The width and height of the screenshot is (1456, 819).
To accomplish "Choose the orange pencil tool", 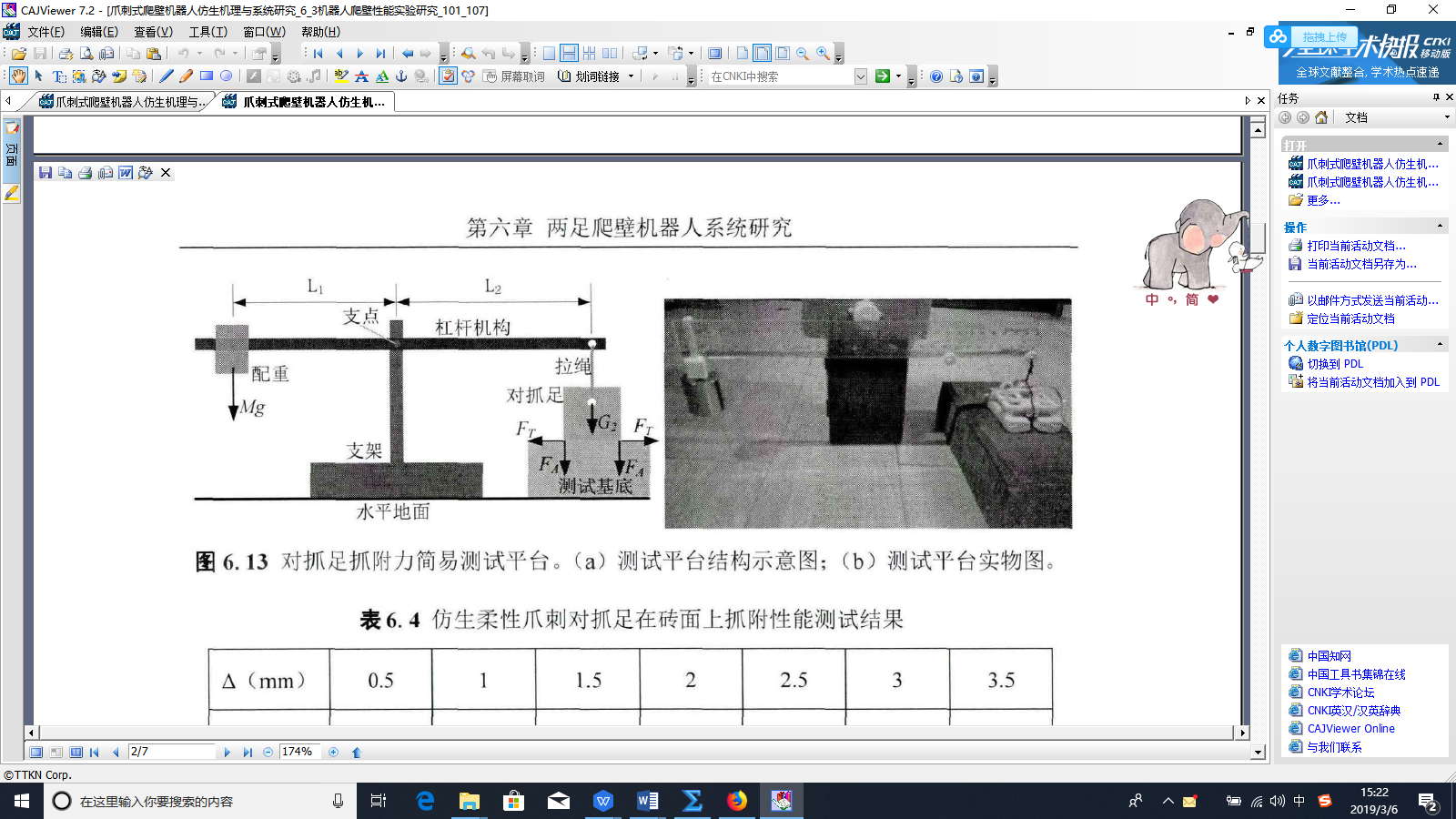I will coord(187,76).
